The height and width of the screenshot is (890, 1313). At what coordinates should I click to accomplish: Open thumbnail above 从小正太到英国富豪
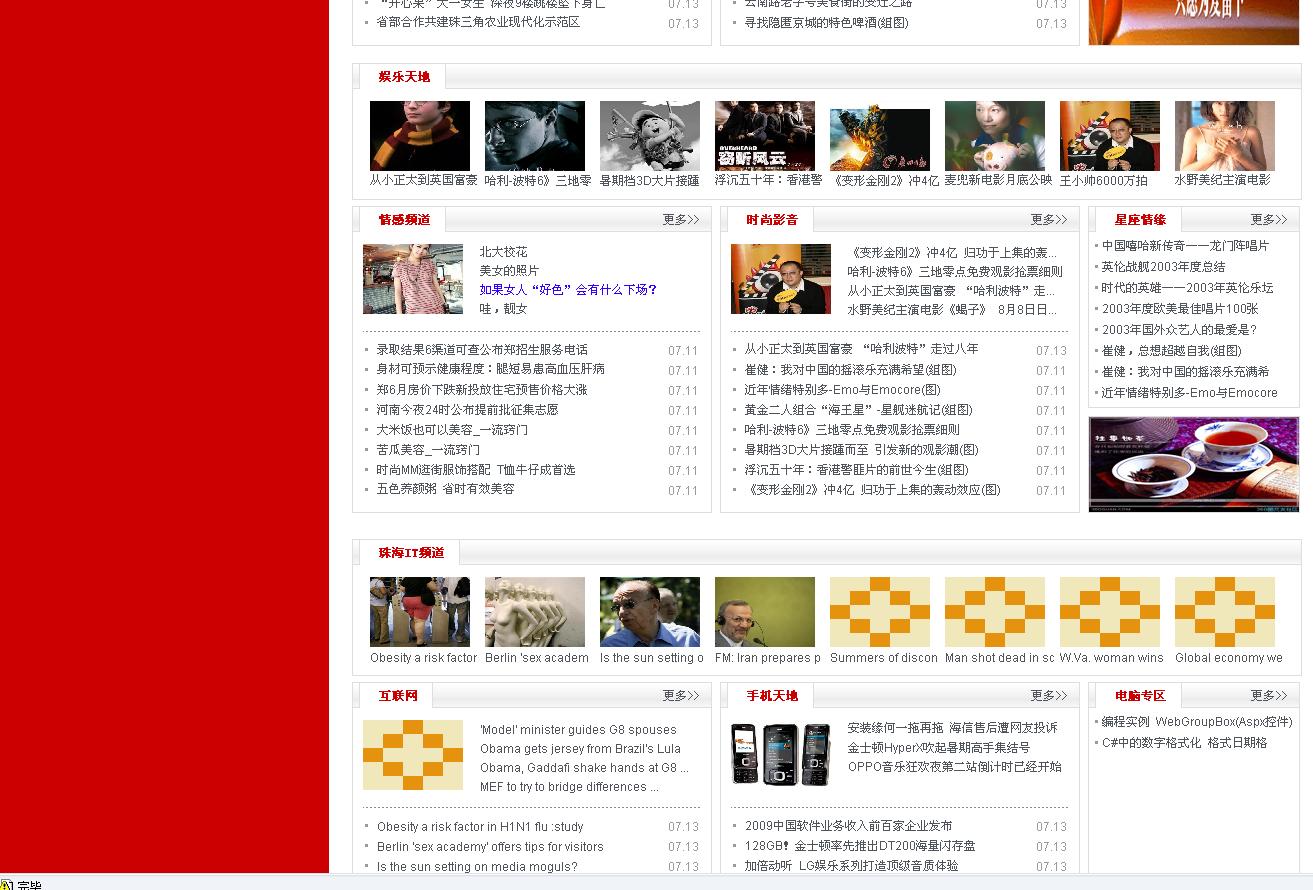pyautogui.click(x=420, y=136)
